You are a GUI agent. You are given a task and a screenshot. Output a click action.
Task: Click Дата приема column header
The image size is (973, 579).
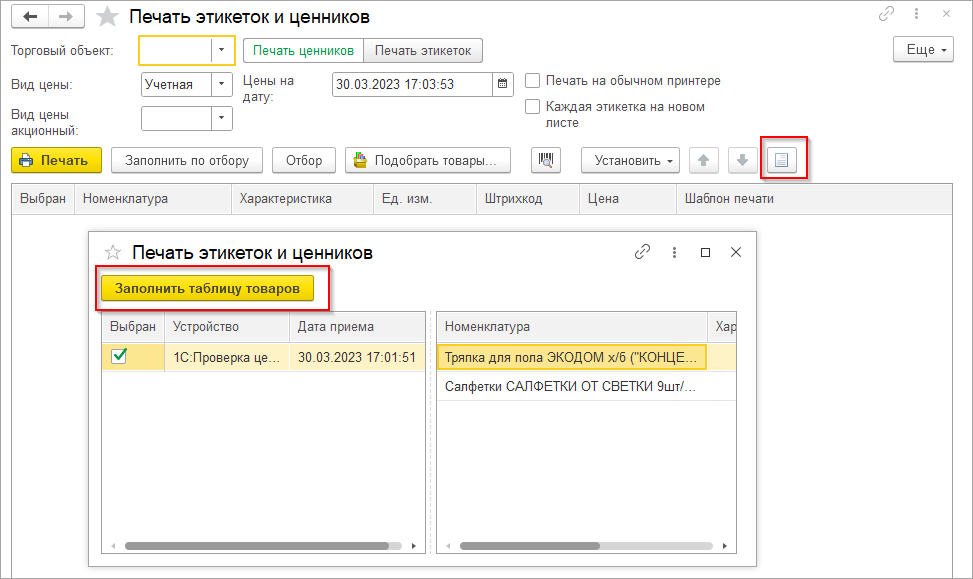point(357,326)
